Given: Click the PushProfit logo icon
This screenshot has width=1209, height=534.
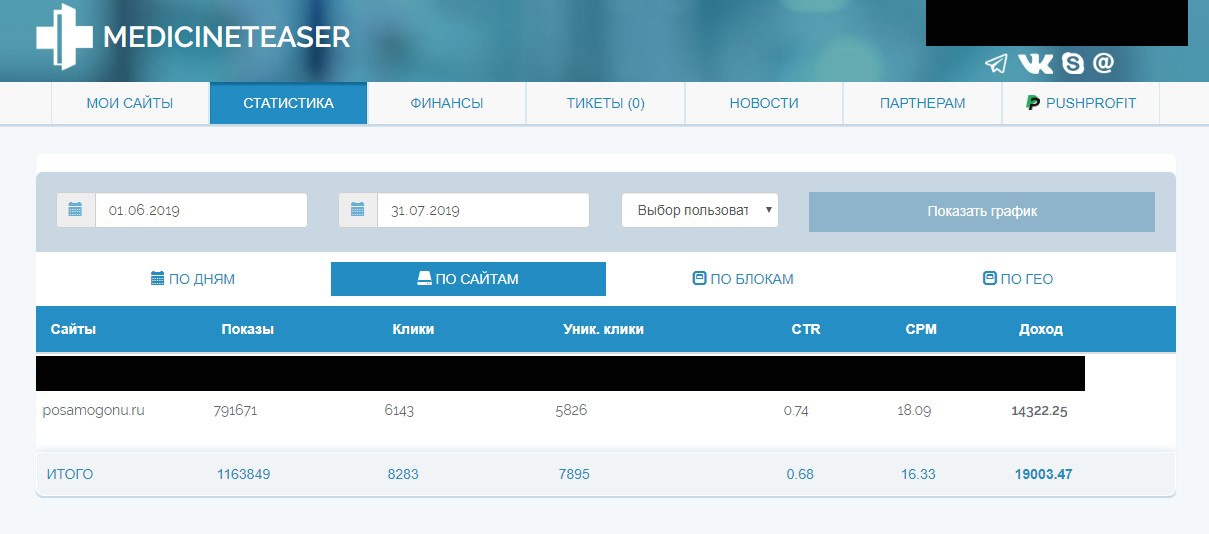Looking at the screenshot, I should pyautogui.click(x=1033, y=103).
